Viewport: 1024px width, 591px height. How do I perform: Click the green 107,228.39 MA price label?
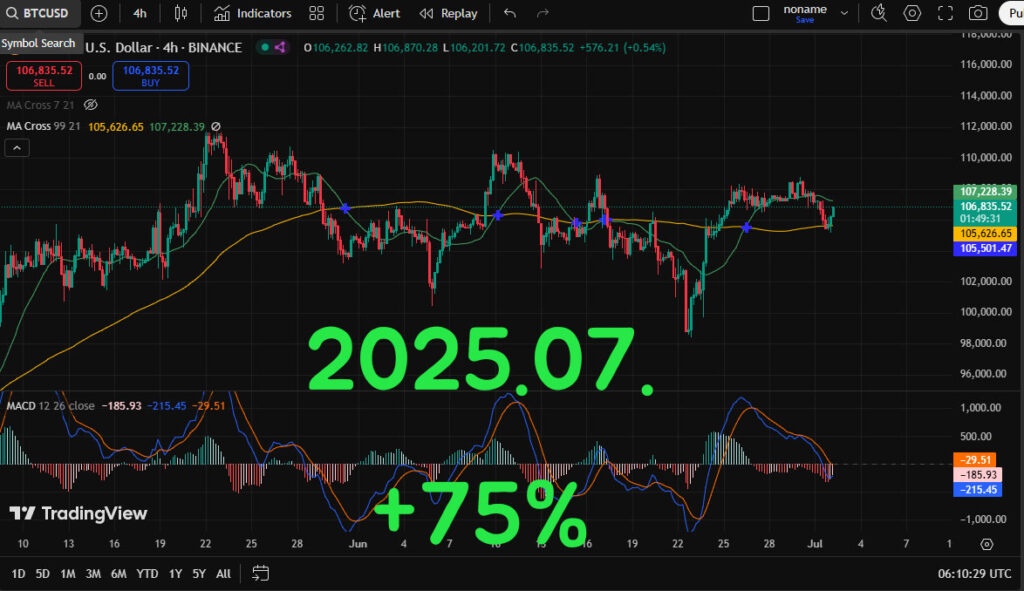point(985,191)
